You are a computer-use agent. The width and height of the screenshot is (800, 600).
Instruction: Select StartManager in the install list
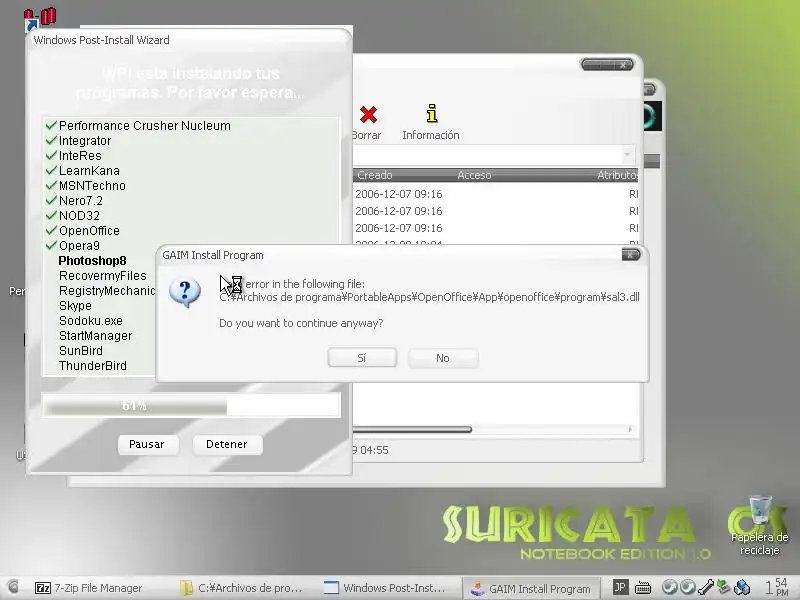click(95, 336)
